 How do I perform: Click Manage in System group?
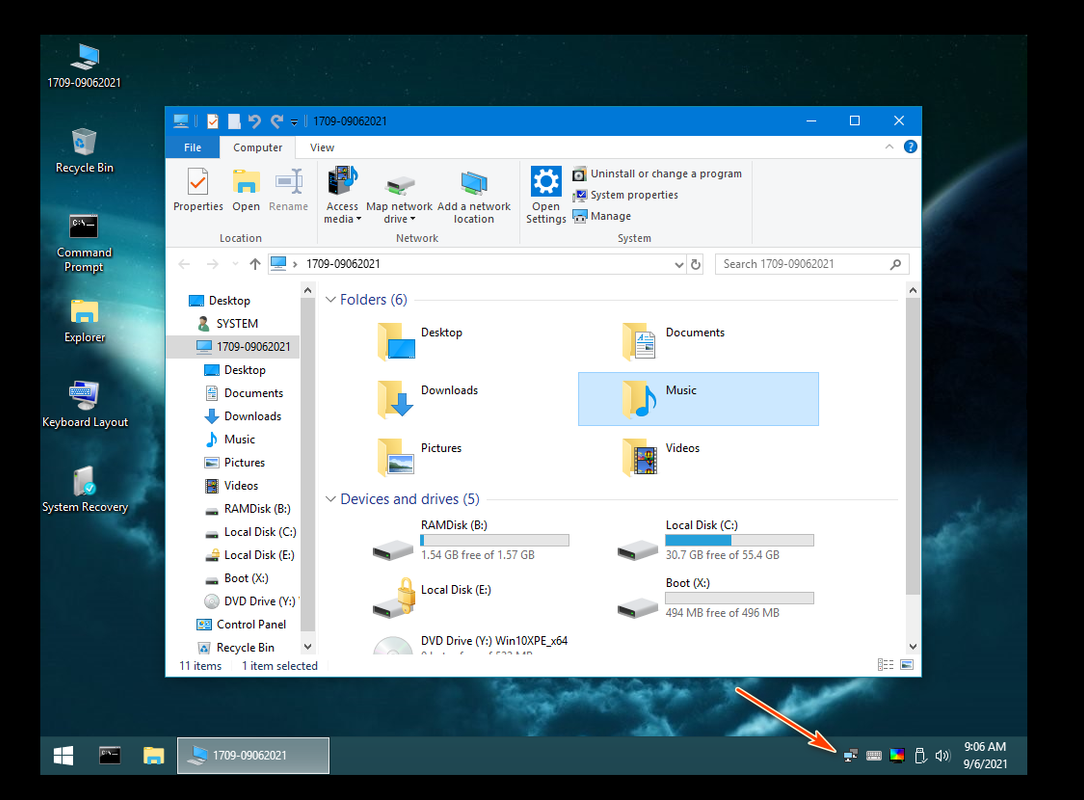601,216
